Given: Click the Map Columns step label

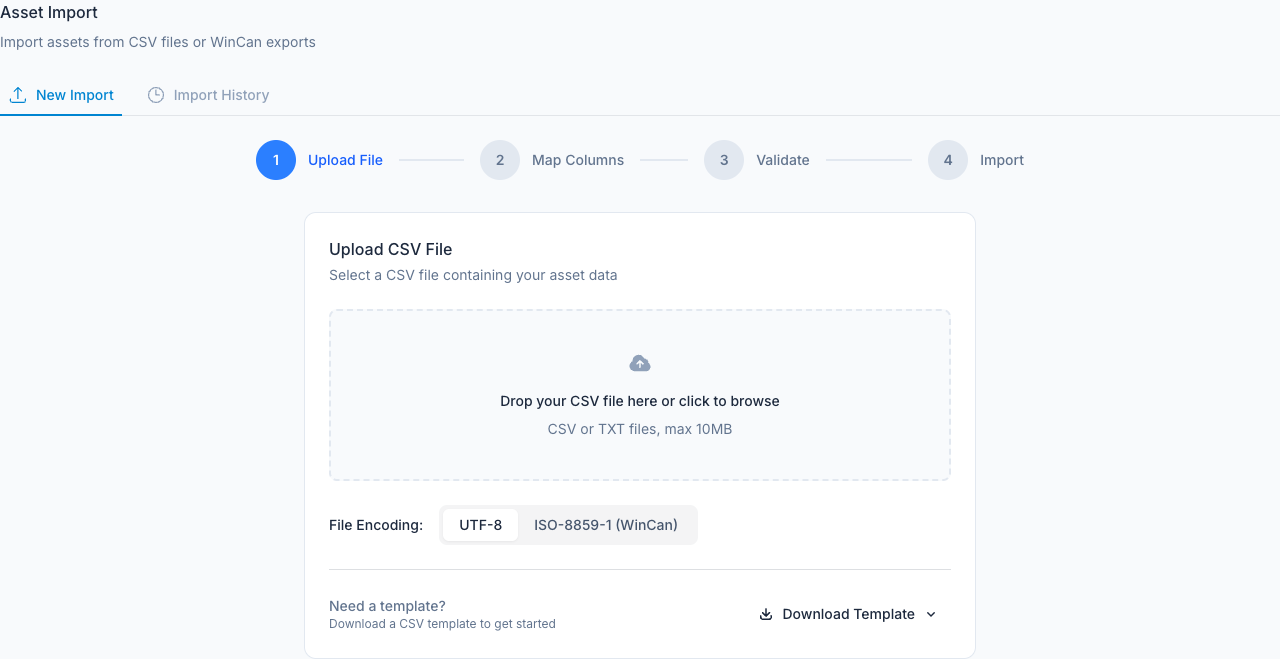Looking at the screenshot, I should click(578, 160).
